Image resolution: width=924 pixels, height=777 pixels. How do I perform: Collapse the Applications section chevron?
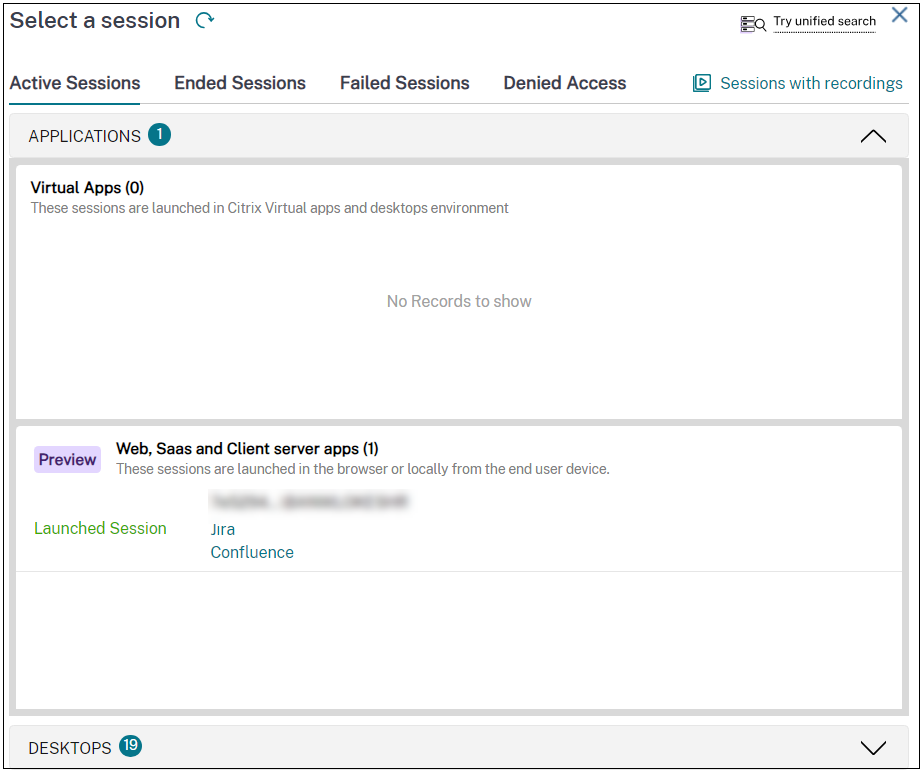(873, 136)
